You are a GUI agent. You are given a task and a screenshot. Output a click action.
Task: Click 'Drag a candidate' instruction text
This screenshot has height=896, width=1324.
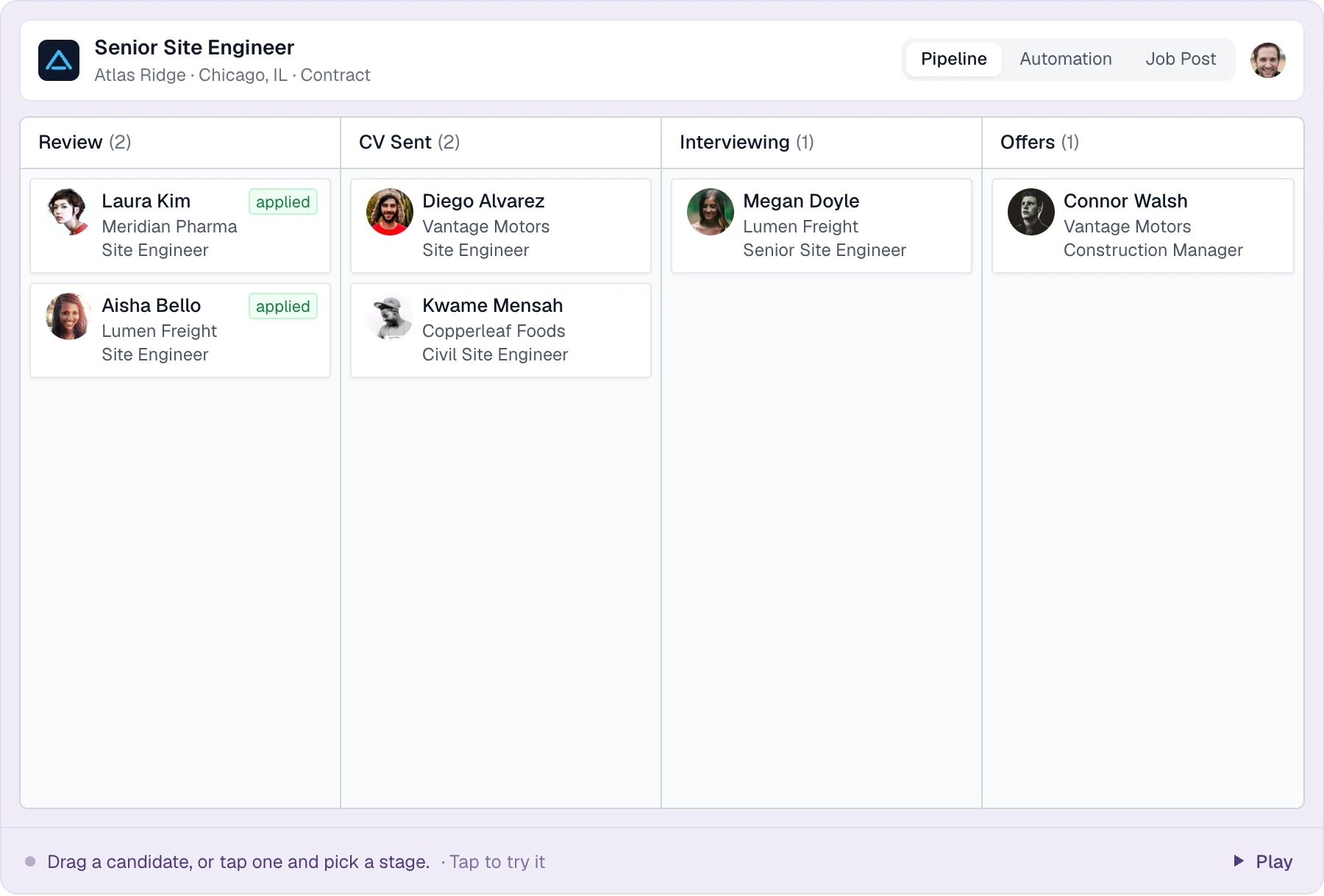coord(238,861)
